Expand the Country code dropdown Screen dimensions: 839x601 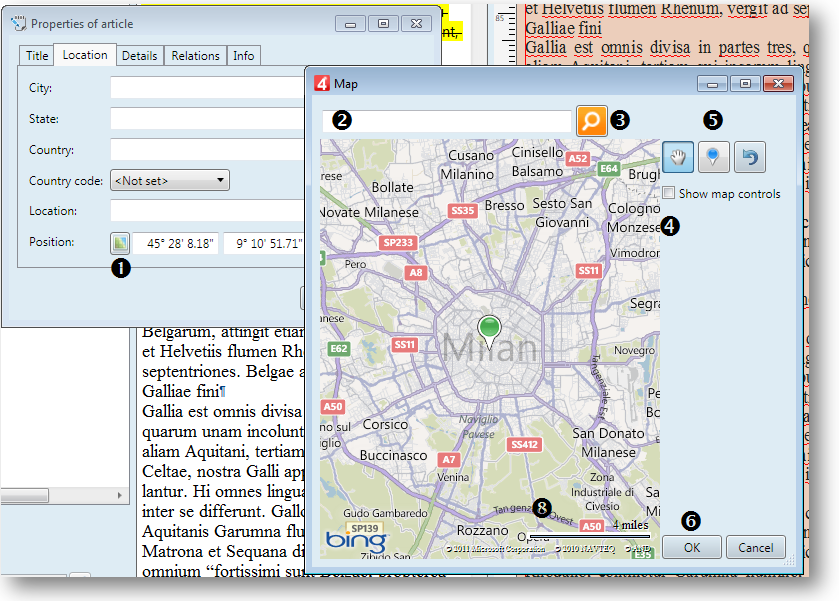170,181
